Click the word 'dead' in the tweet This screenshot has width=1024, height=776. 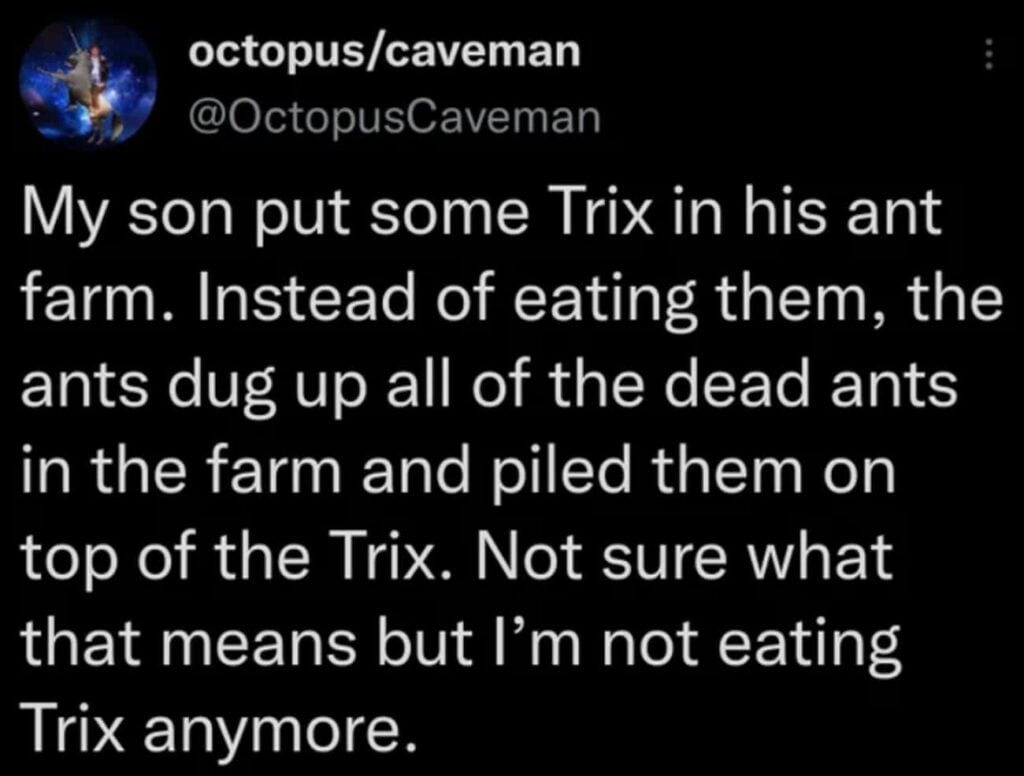click(x=737, y=384)
